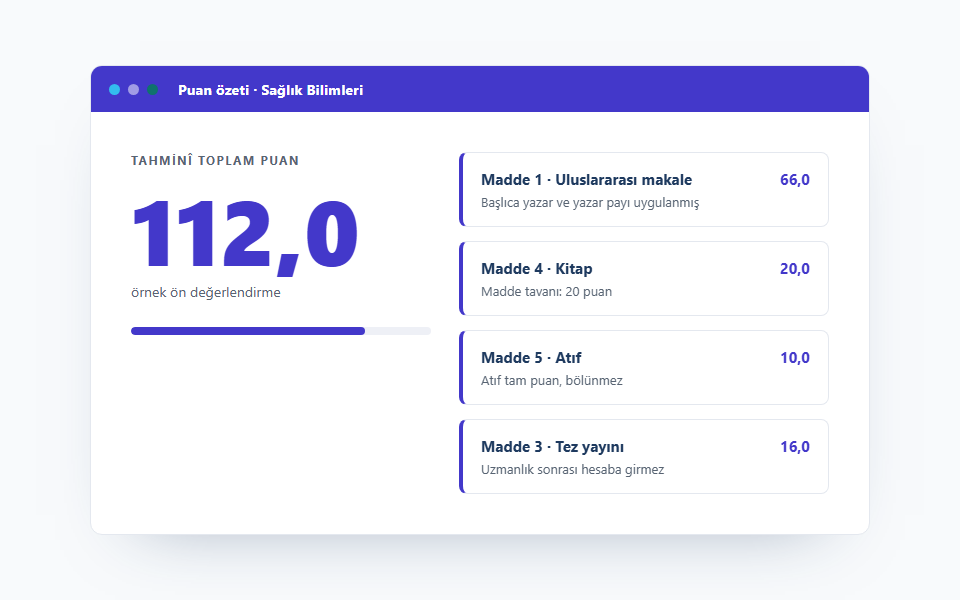This screenshot has width=960, height=600.
Task: Click the 'örnek ön değerlendirme' caption
Action: 206,293
